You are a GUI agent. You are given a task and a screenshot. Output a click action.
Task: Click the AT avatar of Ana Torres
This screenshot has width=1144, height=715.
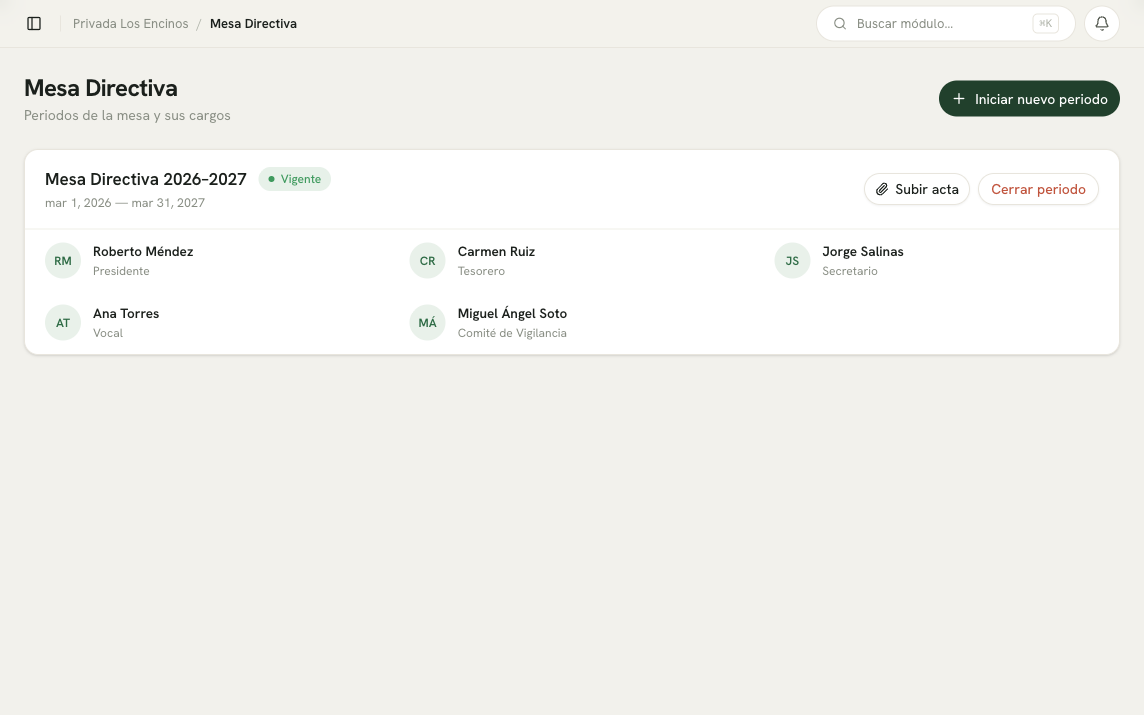(63, 322)
